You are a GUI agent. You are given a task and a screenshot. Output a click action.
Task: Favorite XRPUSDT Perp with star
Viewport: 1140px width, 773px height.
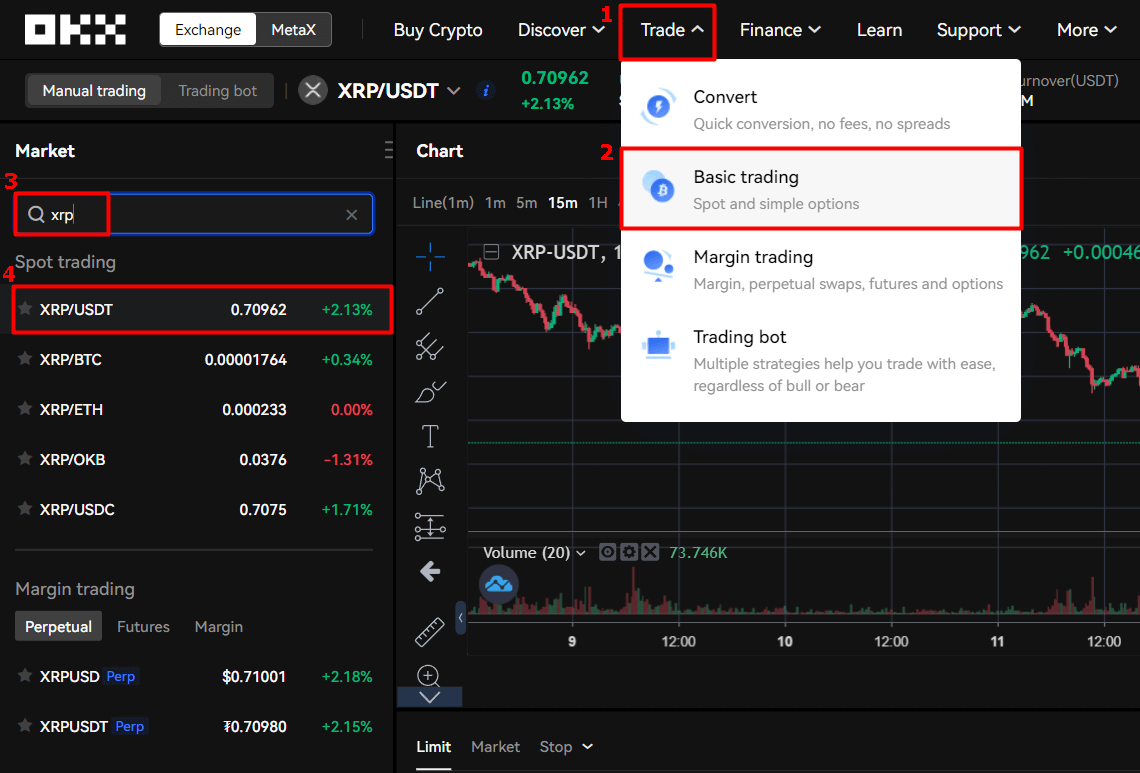pos(25,726)
